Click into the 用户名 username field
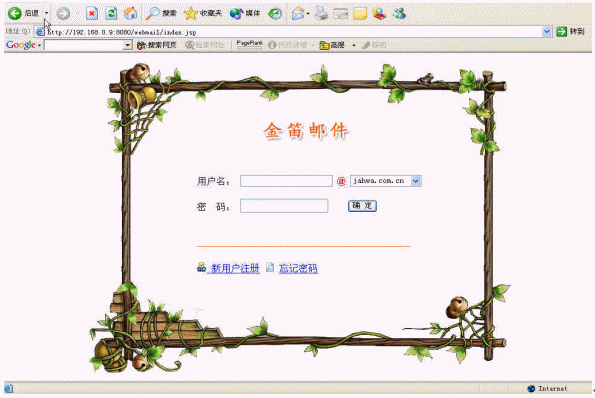Screen dimensions: 595x398 [286, 181]
